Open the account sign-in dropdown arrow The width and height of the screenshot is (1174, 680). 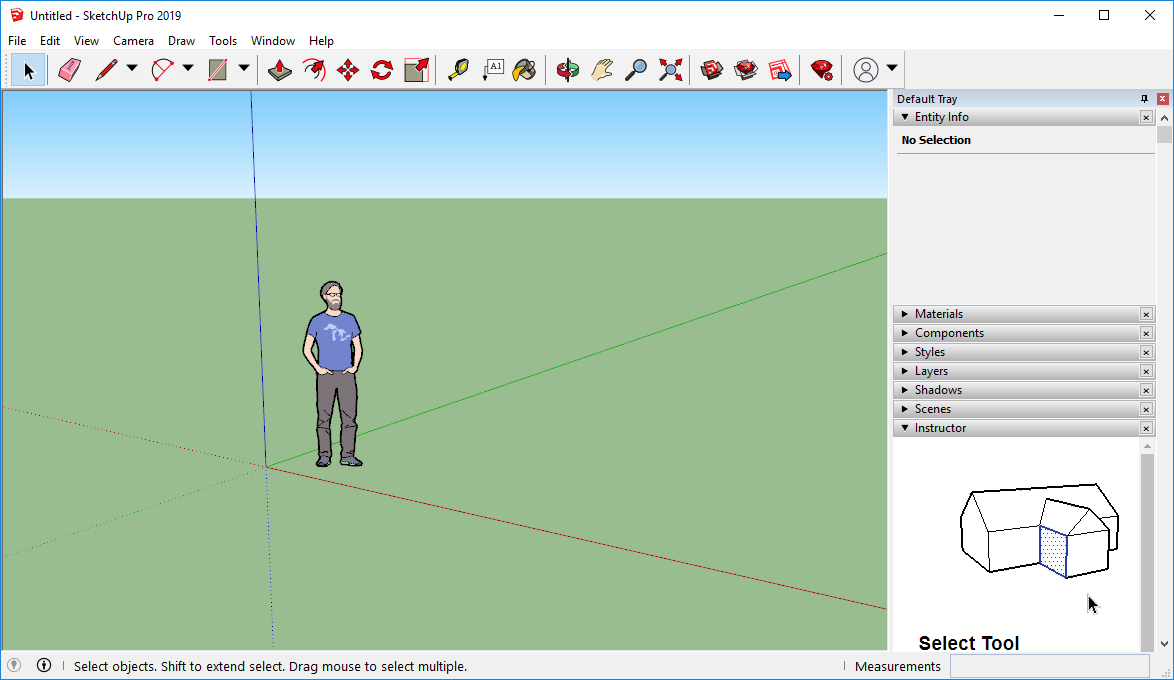tap(892, 68)
